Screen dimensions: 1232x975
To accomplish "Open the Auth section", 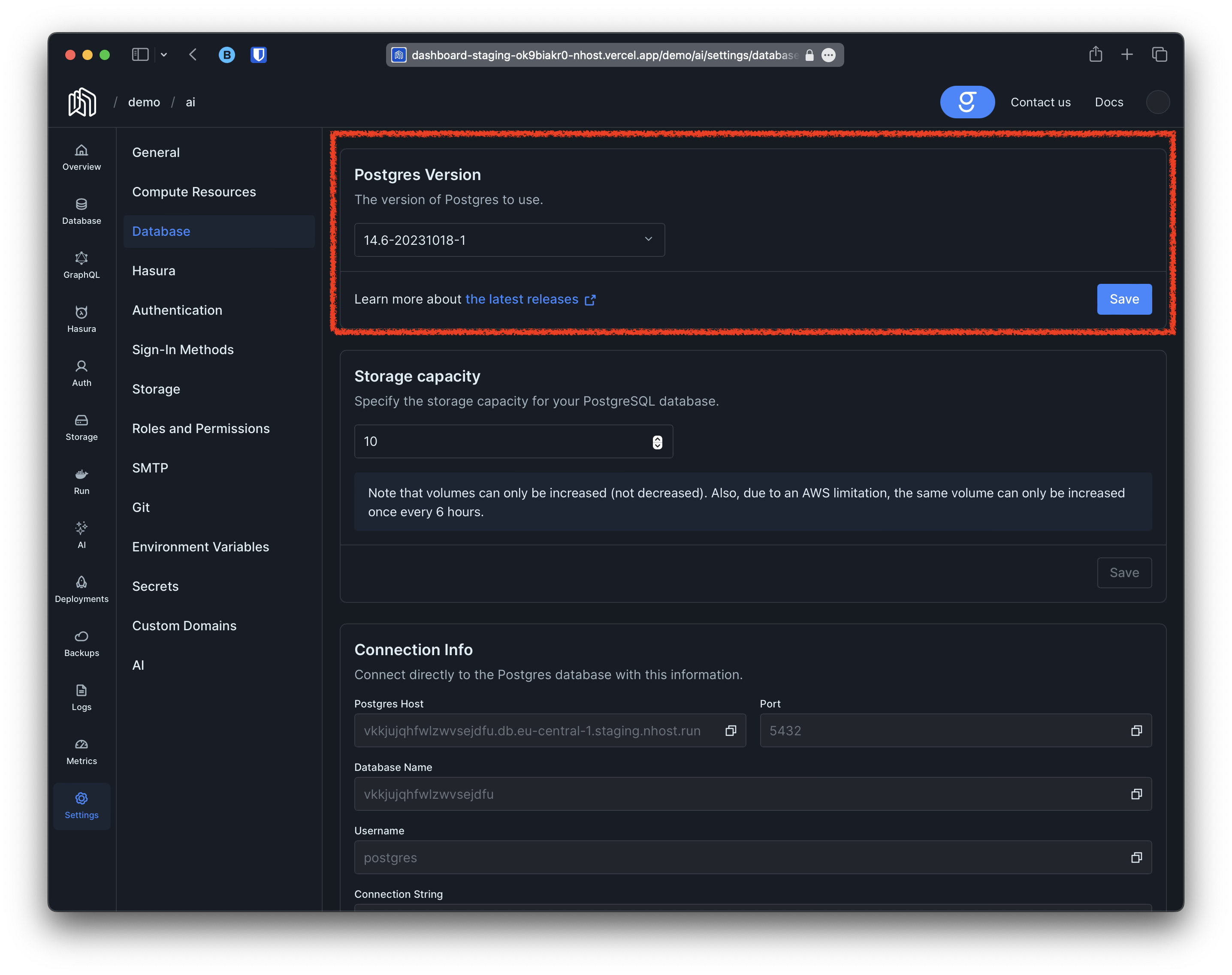I will tap(82, 373).
